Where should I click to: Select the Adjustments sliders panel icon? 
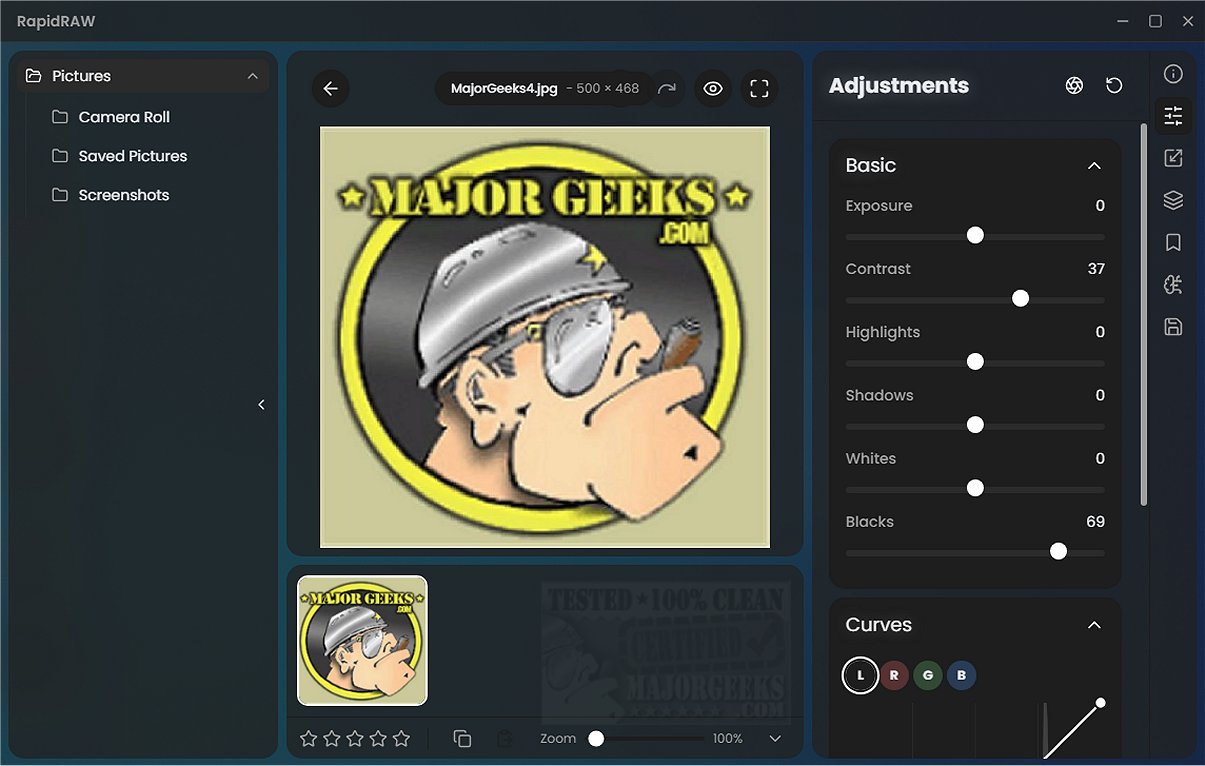coord(1173,116)
